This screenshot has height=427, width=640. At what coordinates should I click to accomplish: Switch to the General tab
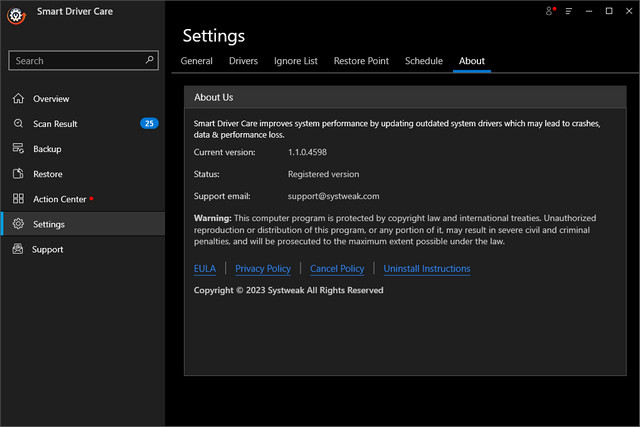pos(196,61)
